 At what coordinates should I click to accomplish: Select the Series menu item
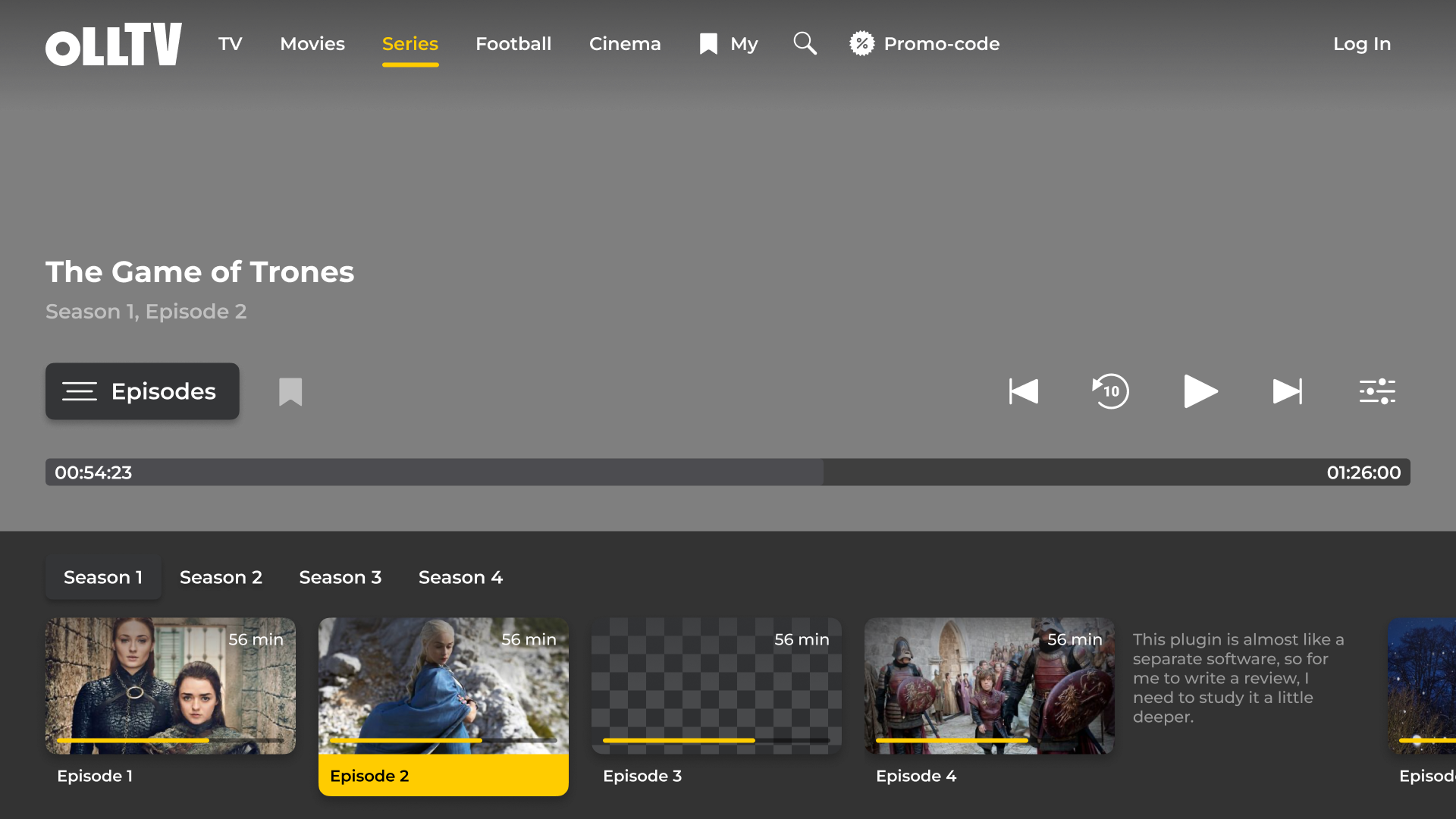pos(410,44)
